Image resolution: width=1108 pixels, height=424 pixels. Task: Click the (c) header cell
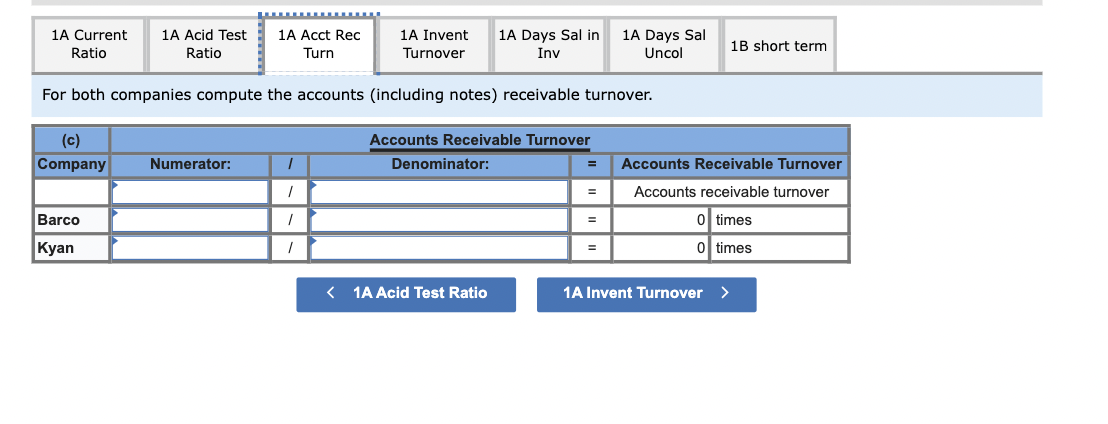[x=71, y=140]
